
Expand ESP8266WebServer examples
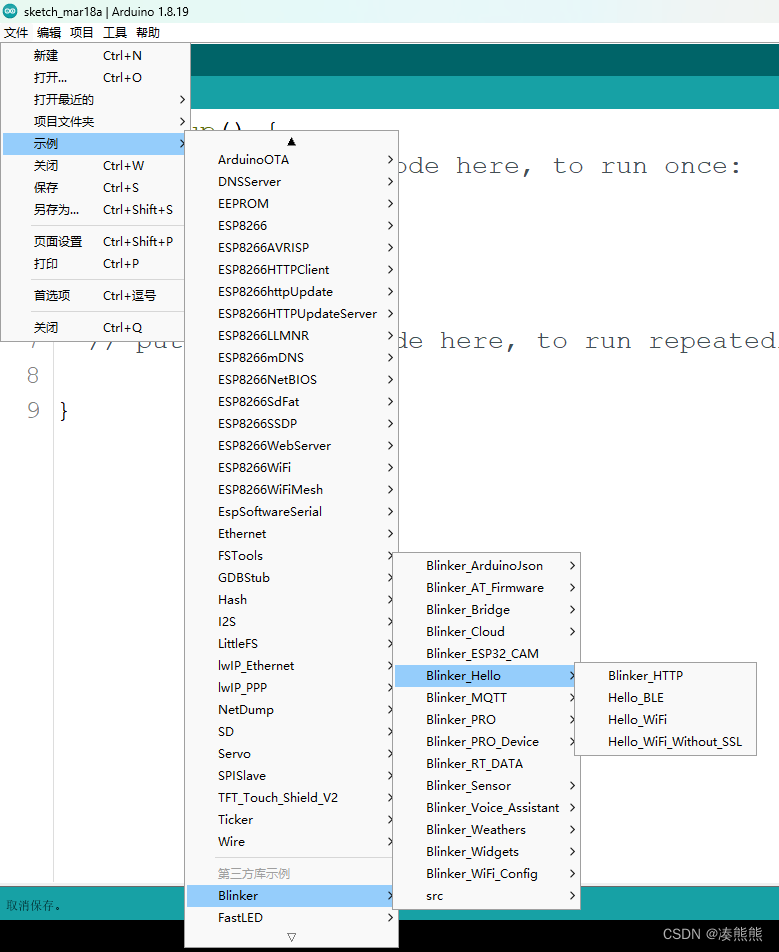pyautogui.click(x=292, y=446)
